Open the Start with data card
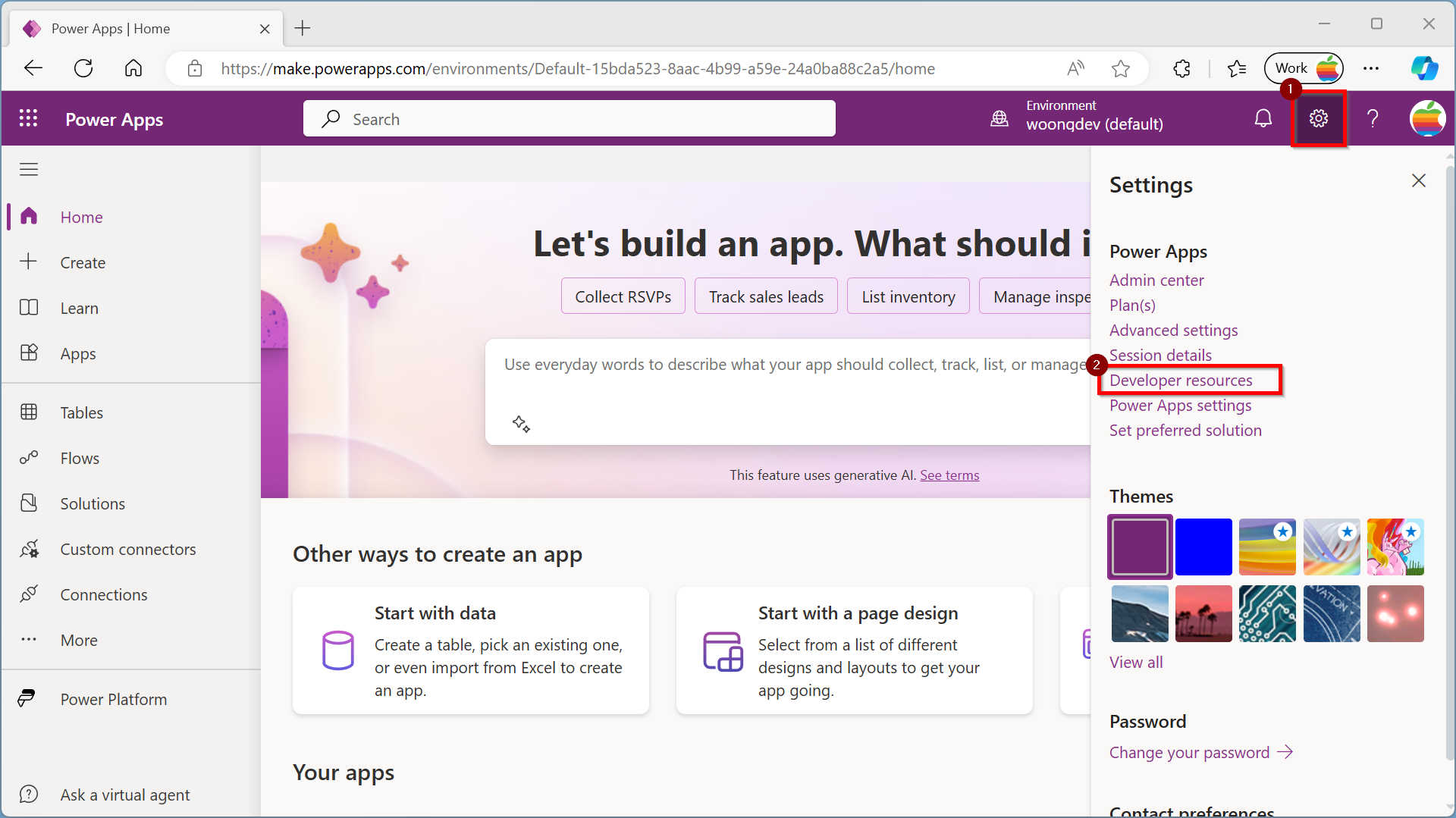Screen dimensions: 1456x818 click(471, 650)
